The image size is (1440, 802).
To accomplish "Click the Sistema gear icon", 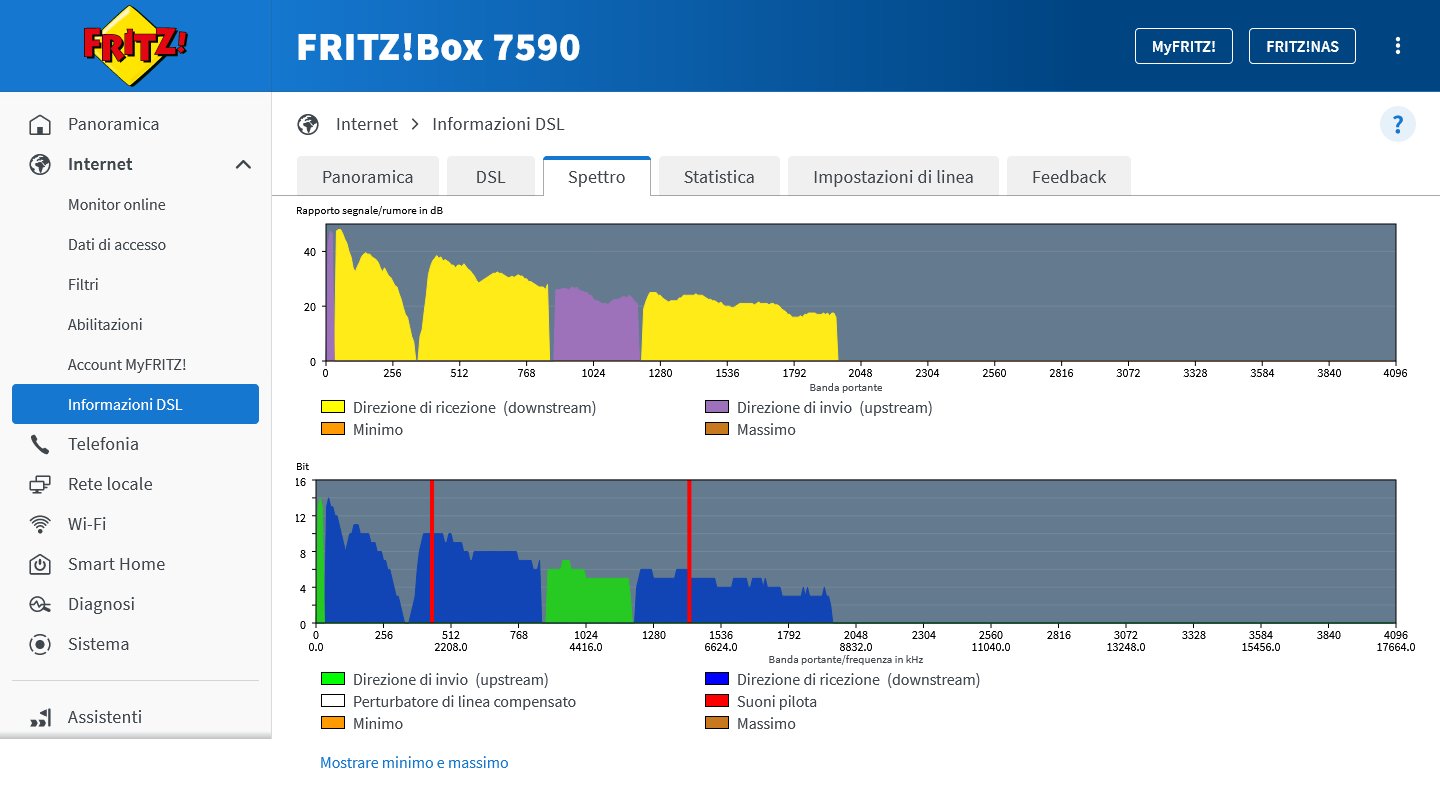I will 40,645.
